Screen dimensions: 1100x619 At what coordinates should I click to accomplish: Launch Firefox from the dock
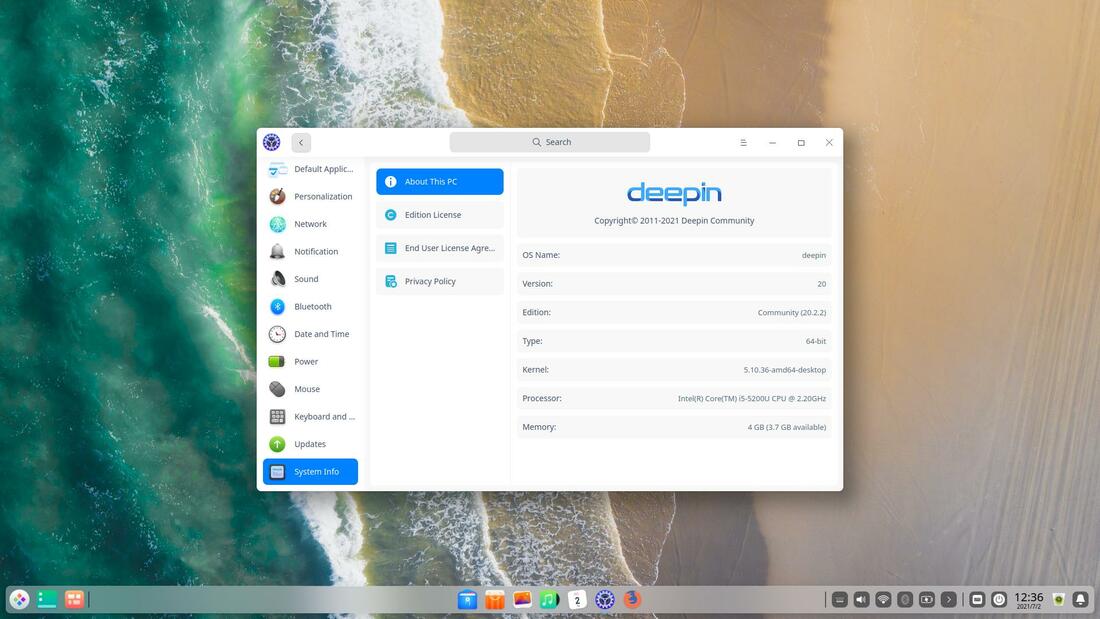click(x=632, y=600)
